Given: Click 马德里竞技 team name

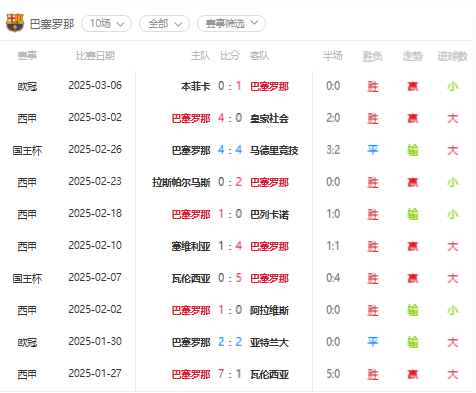Looking at the screenshot, I should (274, 150).
